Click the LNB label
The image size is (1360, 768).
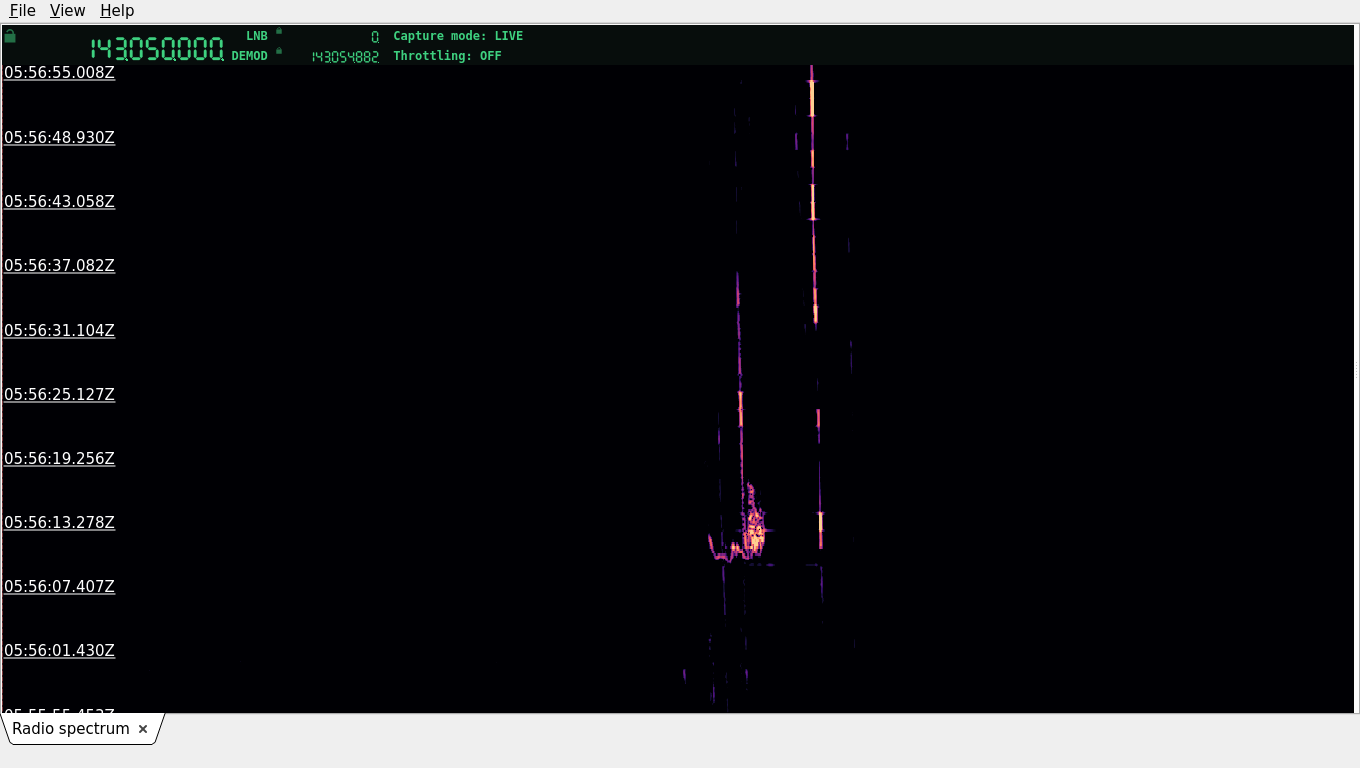click(x=257, y=36)
